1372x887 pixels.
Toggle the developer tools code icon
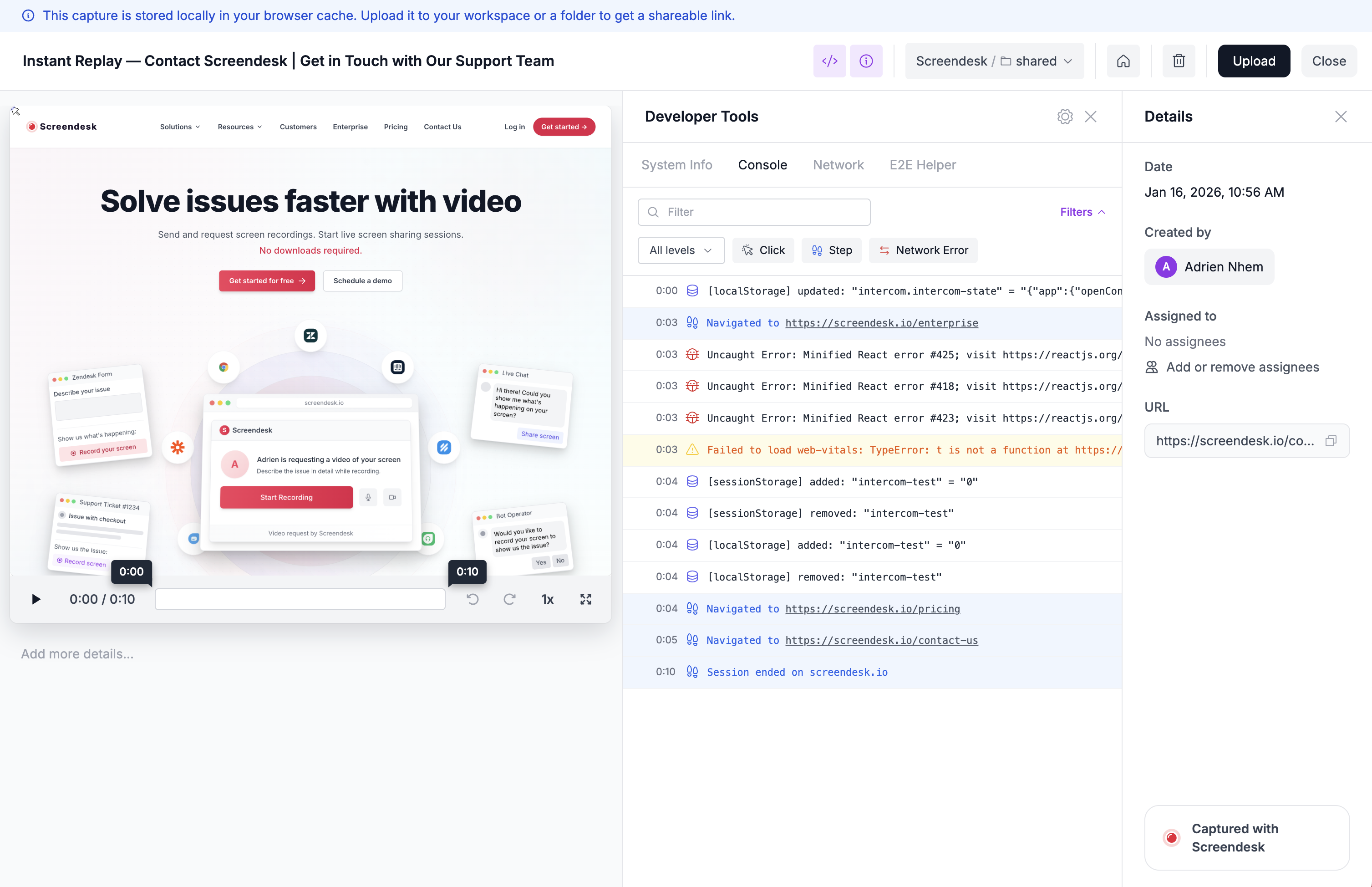point(829,61)
